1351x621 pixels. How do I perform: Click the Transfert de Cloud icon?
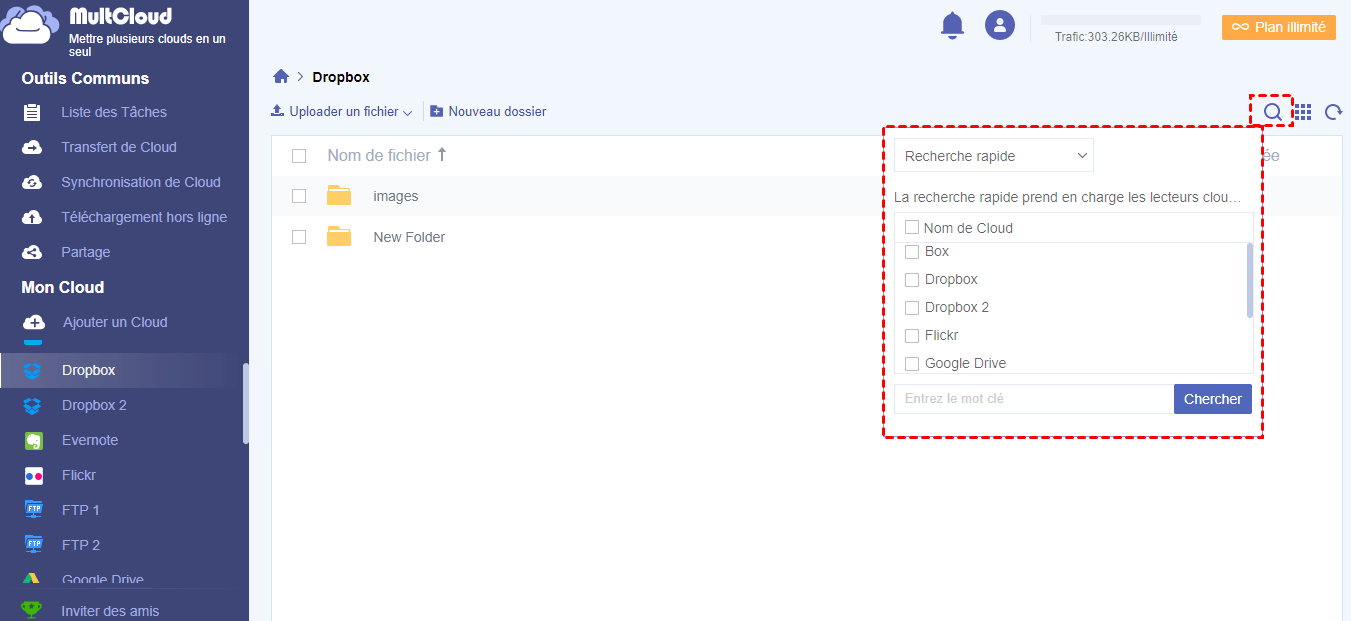pos(32,147)
